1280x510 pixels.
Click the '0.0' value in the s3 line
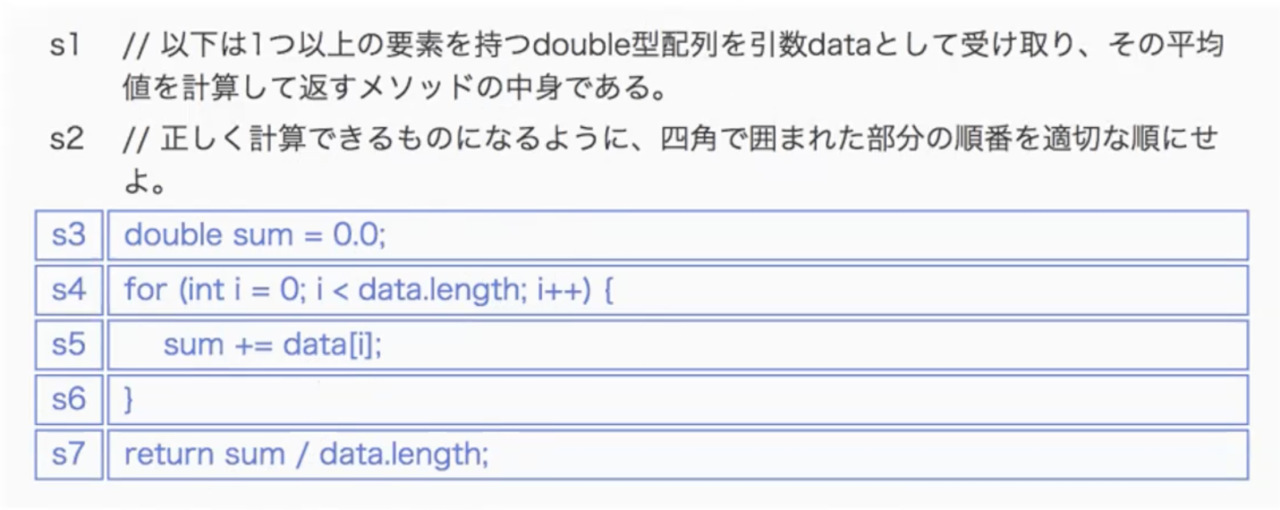click(354, 235)
